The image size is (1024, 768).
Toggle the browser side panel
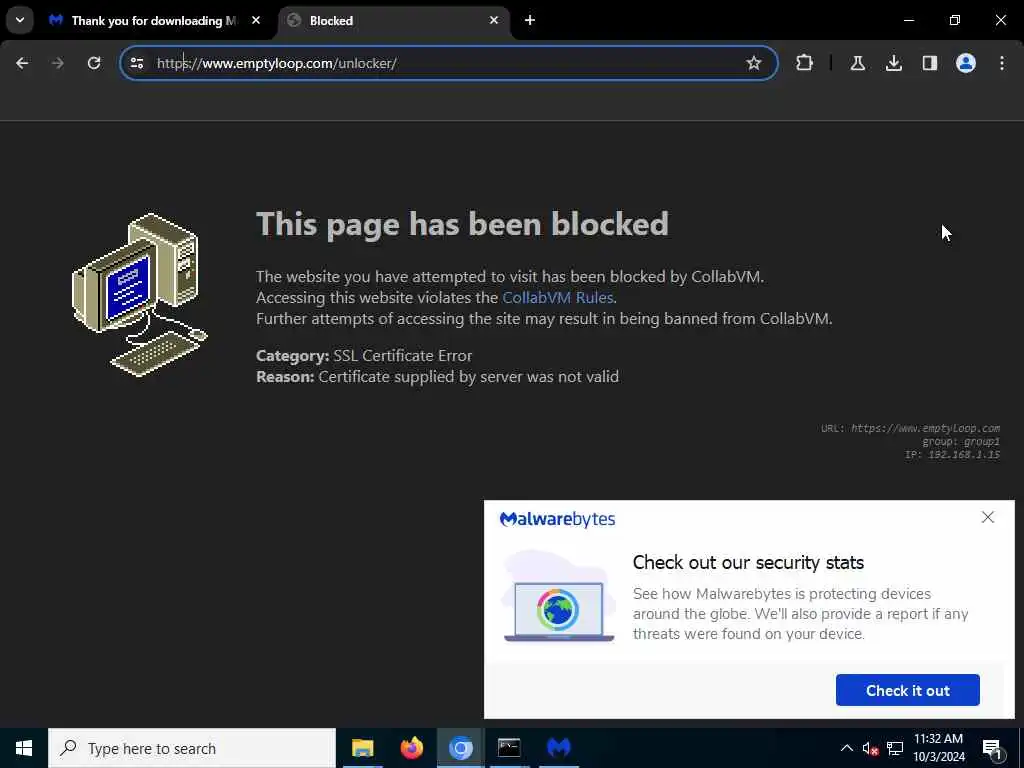point(930,63)
